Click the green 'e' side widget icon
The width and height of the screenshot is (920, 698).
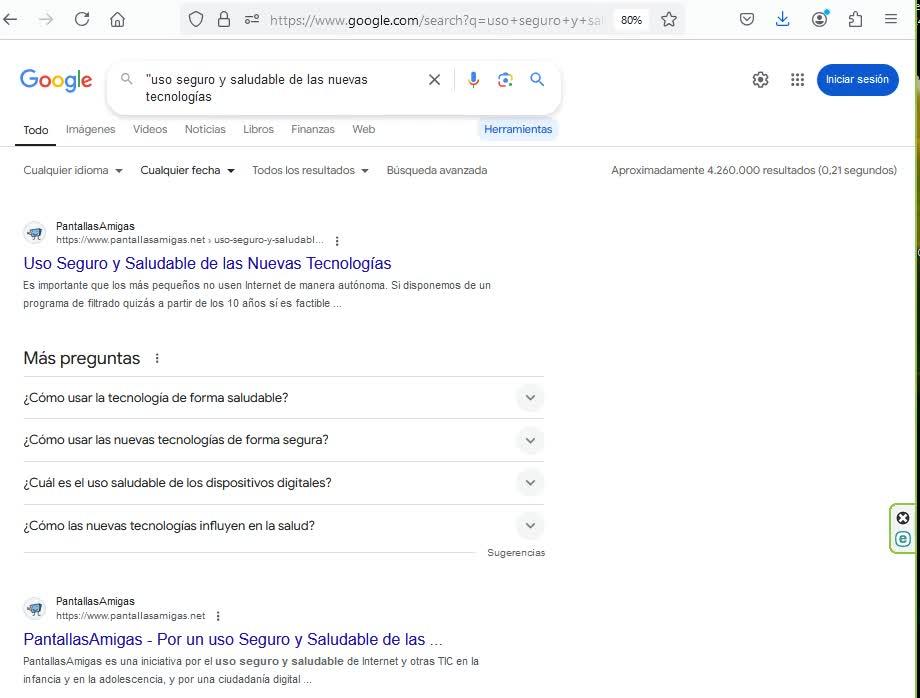pyautogui.click(x=903, y=538)
